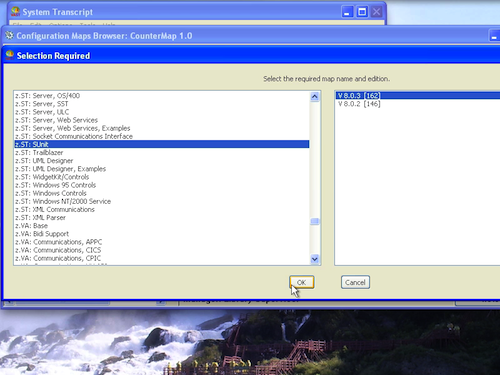Select edition V 8.0.3 [162]

[x=418, y=96]
